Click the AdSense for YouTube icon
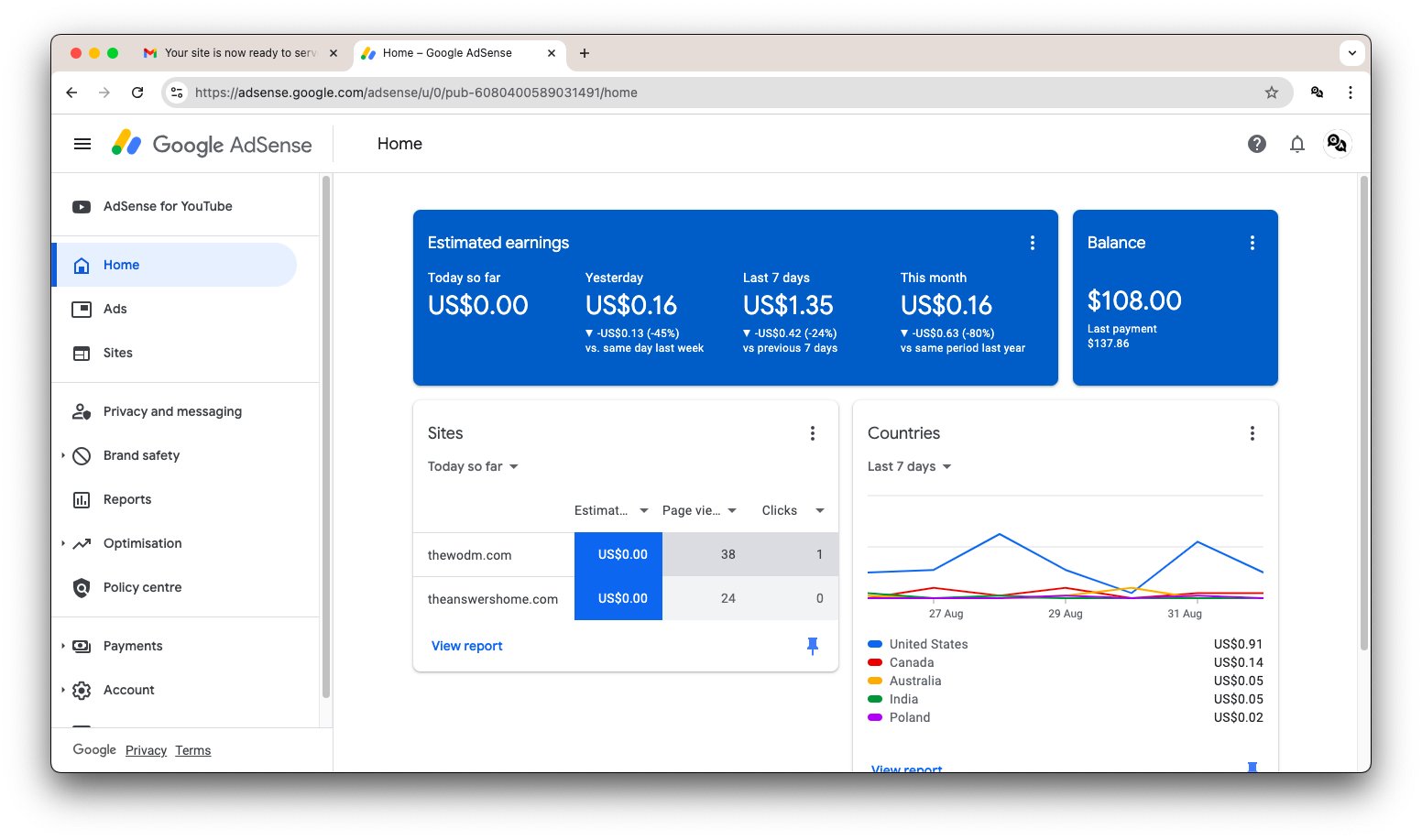Screen dimensions: 1422x840 click(x=82, y=207)
